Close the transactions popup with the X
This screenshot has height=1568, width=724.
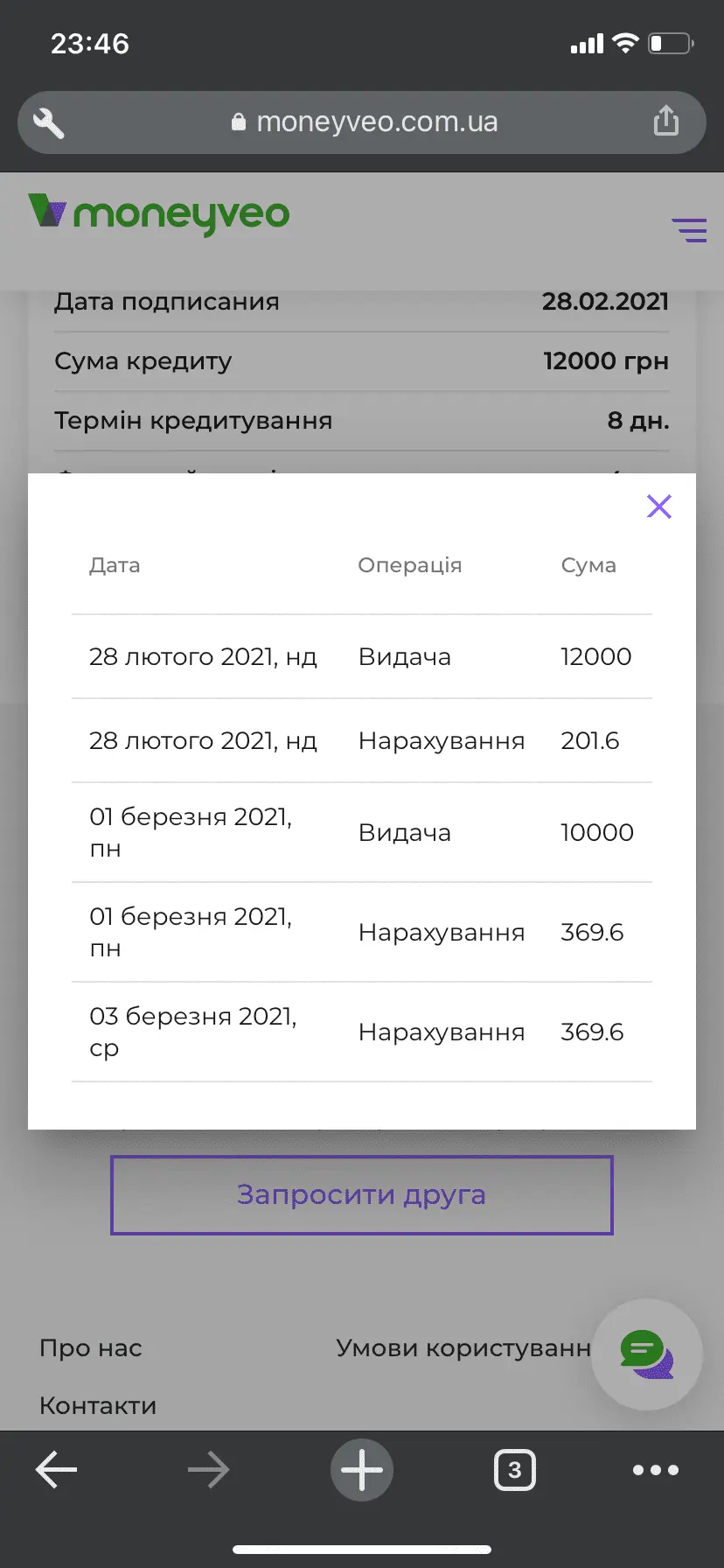pos(659,507)
